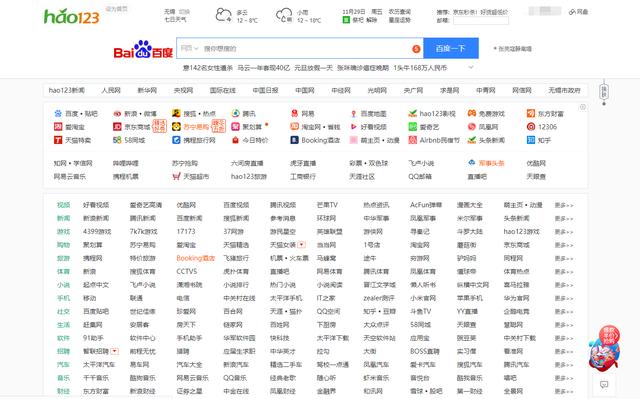The image size is (640, 399).
Task: Open the 视频 category link
Action: click(x=64, y=205)
